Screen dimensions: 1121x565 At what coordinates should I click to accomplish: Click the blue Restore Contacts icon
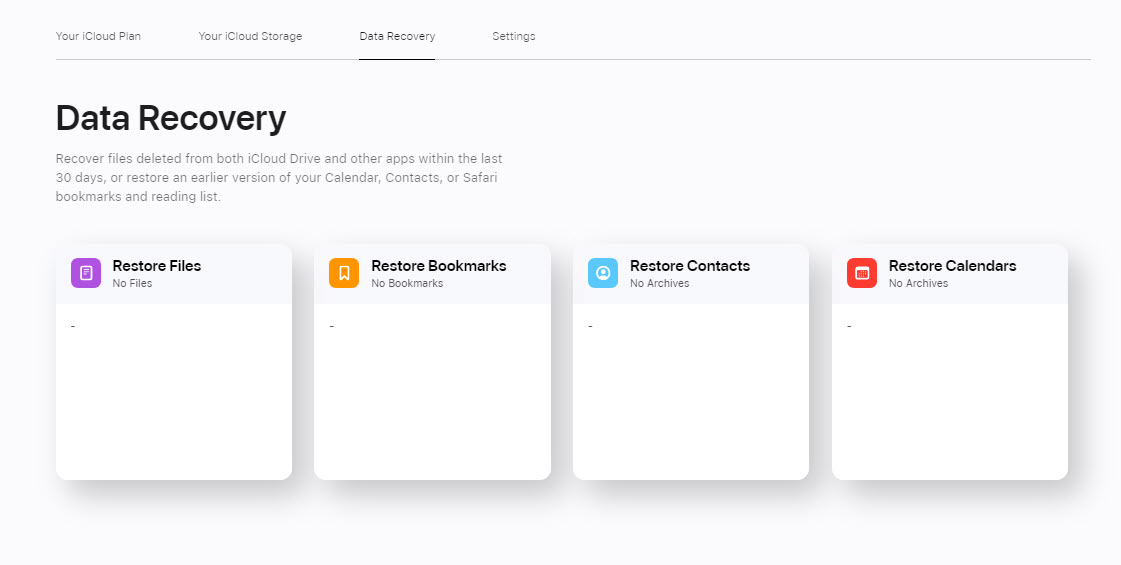[603, 273]
